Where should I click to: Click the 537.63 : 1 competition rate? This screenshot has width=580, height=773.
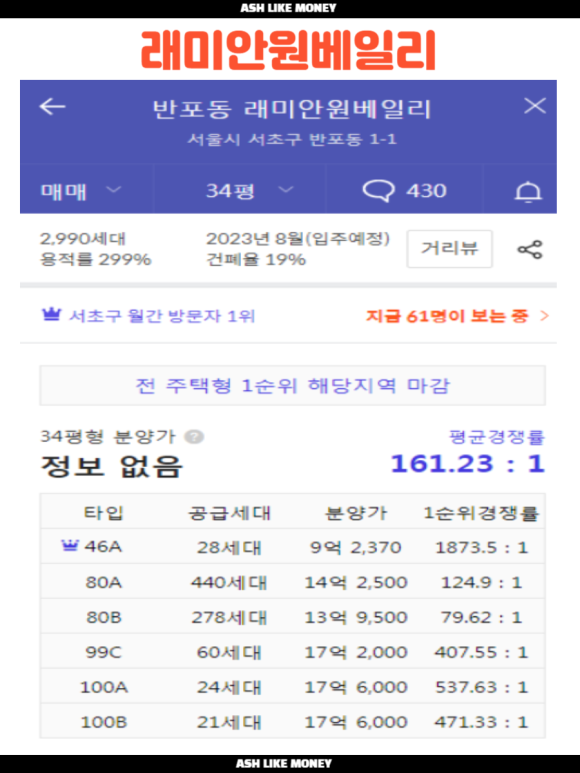(481, 687)
